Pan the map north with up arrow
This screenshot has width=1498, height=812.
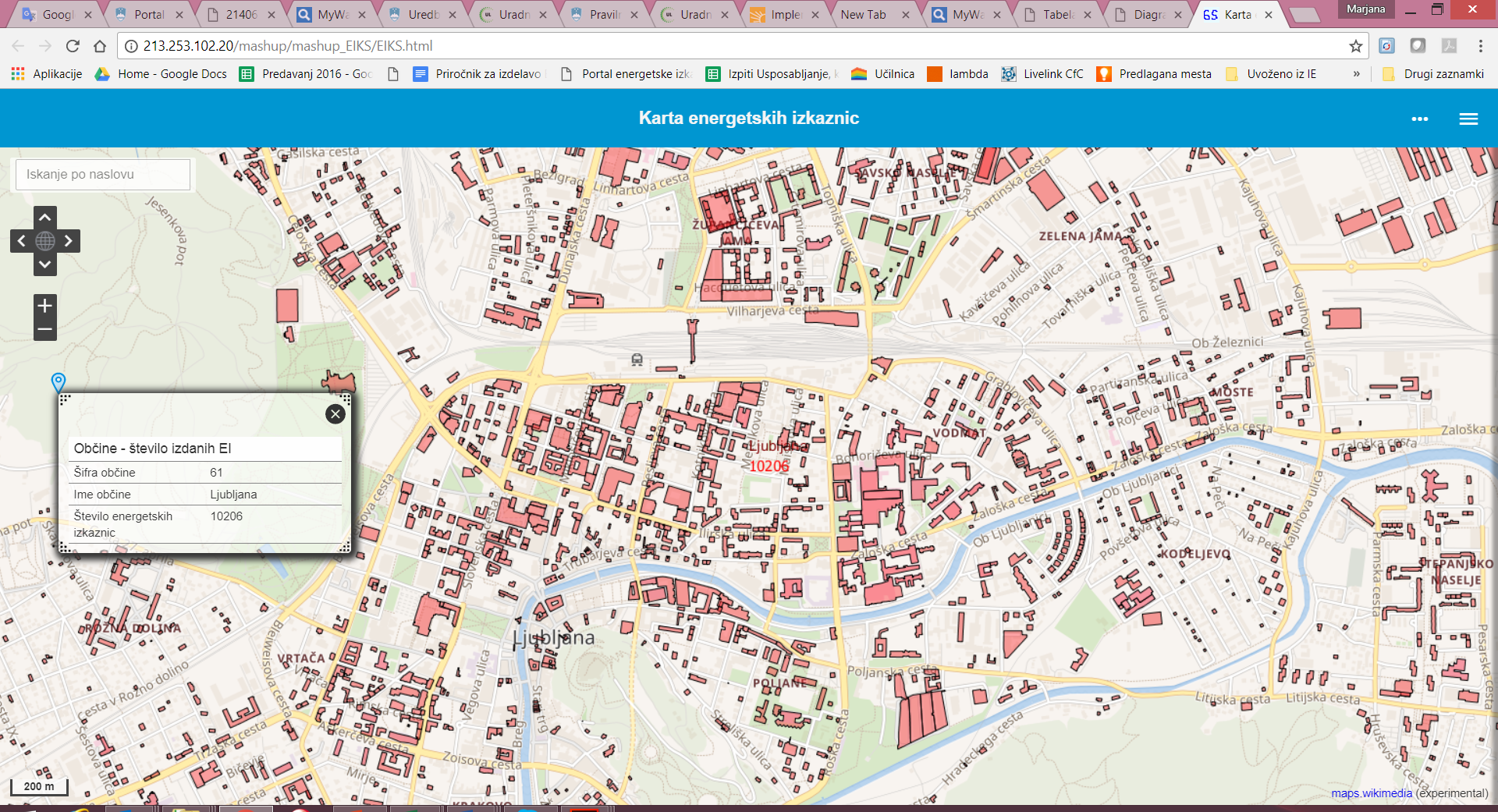(x=45, y=218)
